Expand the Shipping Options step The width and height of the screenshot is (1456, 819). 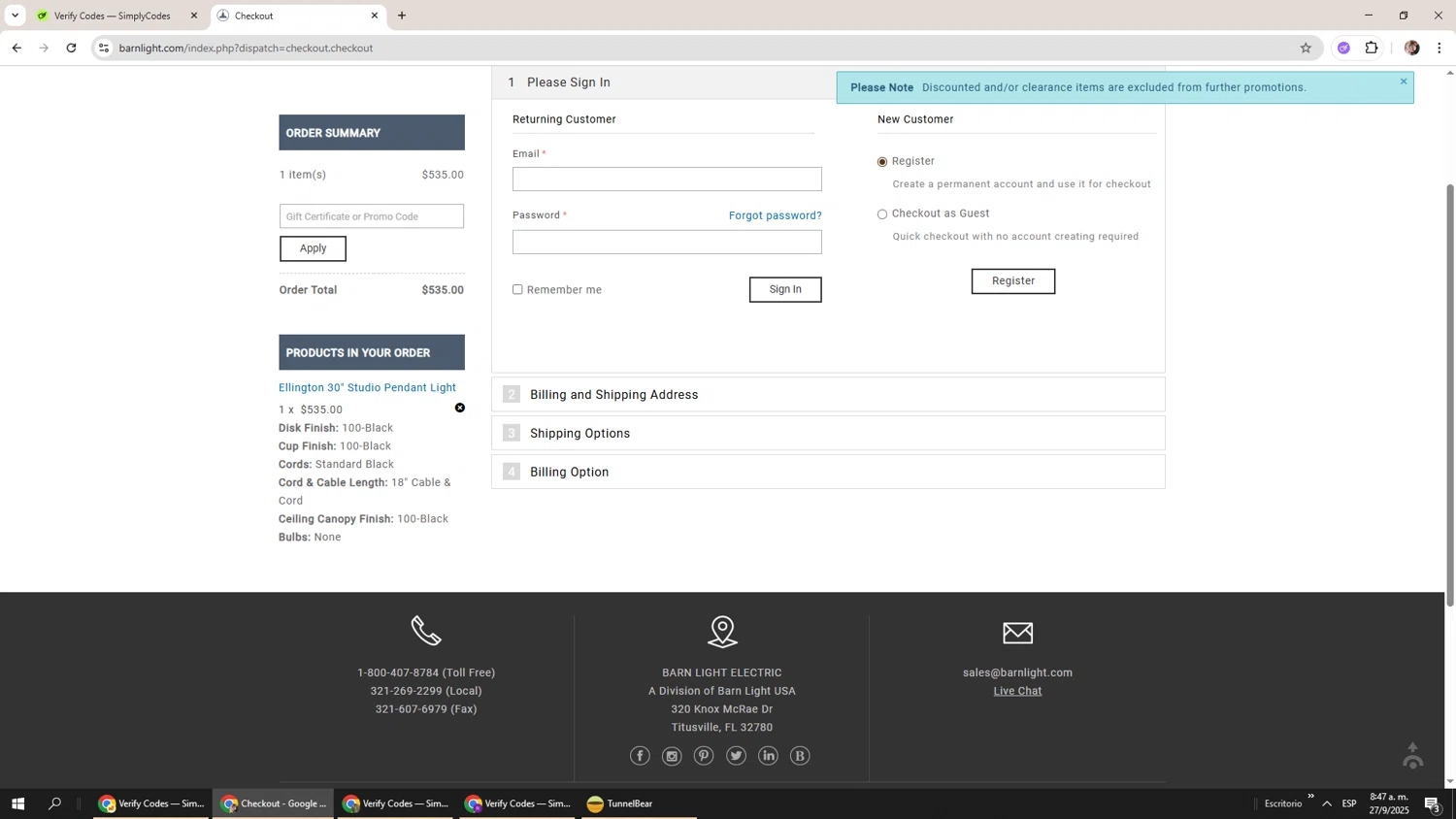tap(828, 434)
